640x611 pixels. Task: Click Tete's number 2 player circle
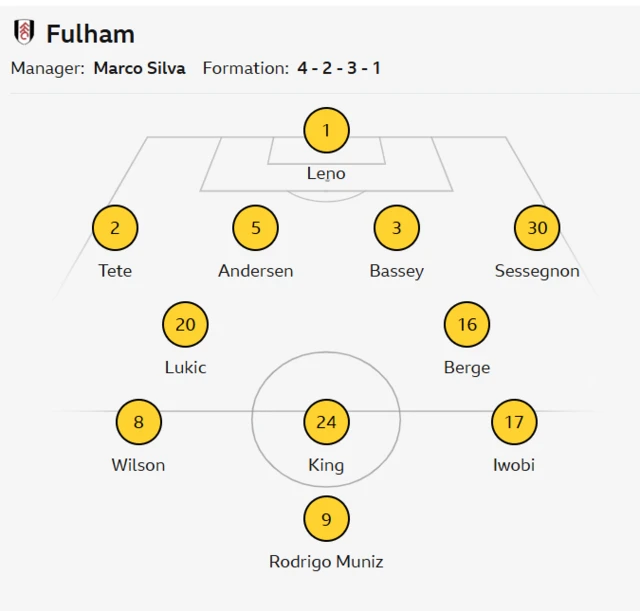(115, 228)
